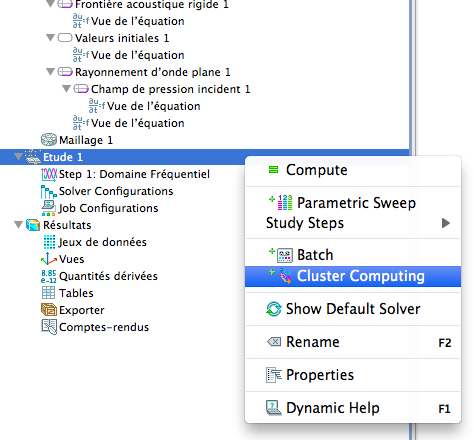
Task: Open the Study Steps submenu arrow
Action: (x=446, y=223)
